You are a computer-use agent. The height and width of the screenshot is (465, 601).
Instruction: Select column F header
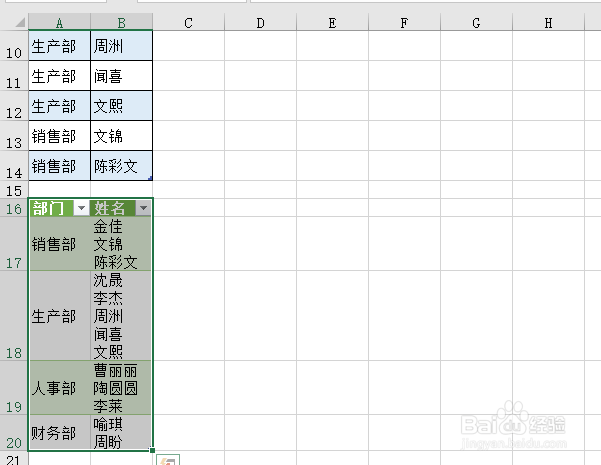(405, 23)
